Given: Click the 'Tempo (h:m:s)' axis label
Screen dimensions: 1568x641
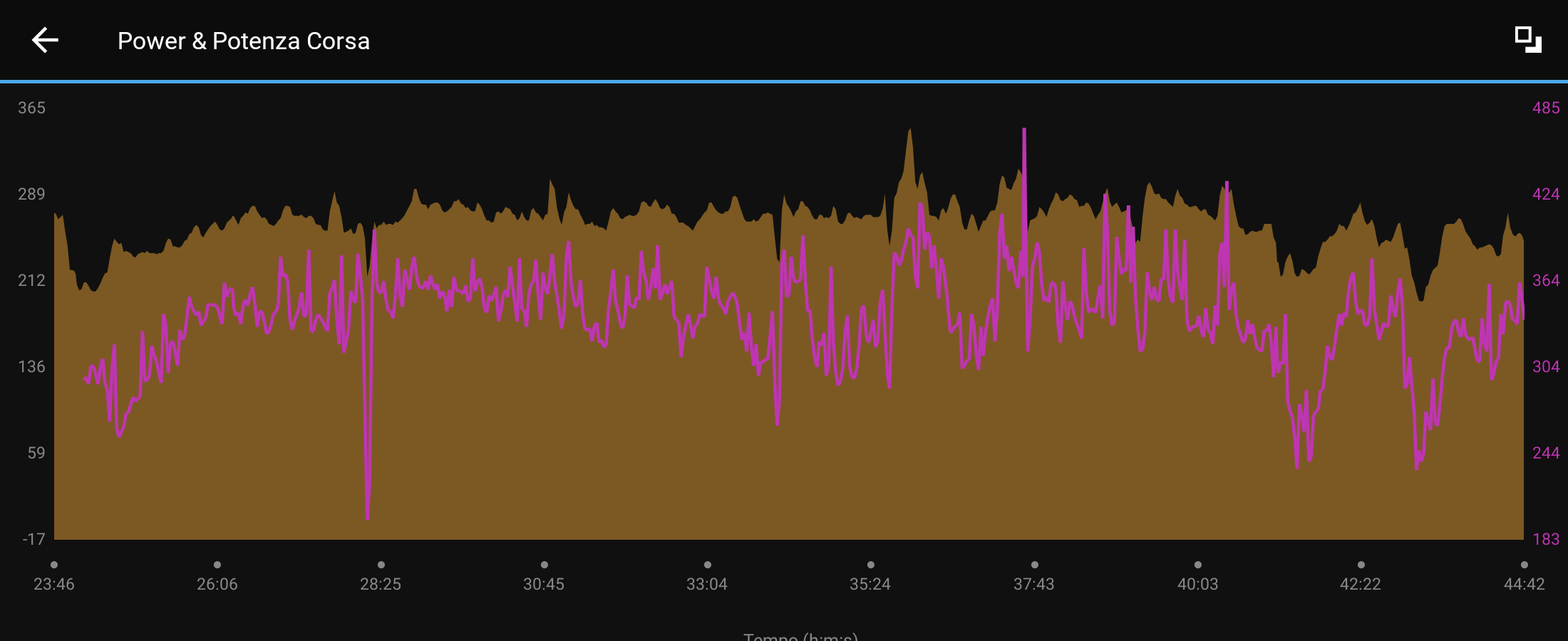Looking at the screenshot, I should coord(800,636).
